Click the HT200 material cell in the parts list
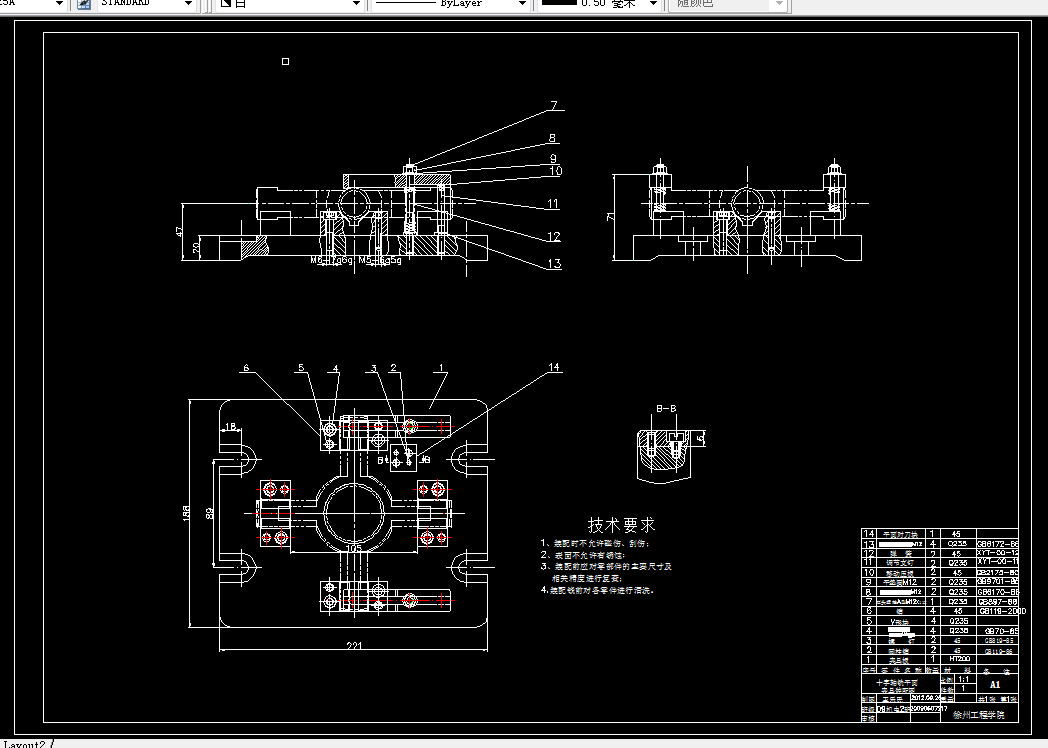Viewport: 1048px width, 748px height. tap(959, 659)
